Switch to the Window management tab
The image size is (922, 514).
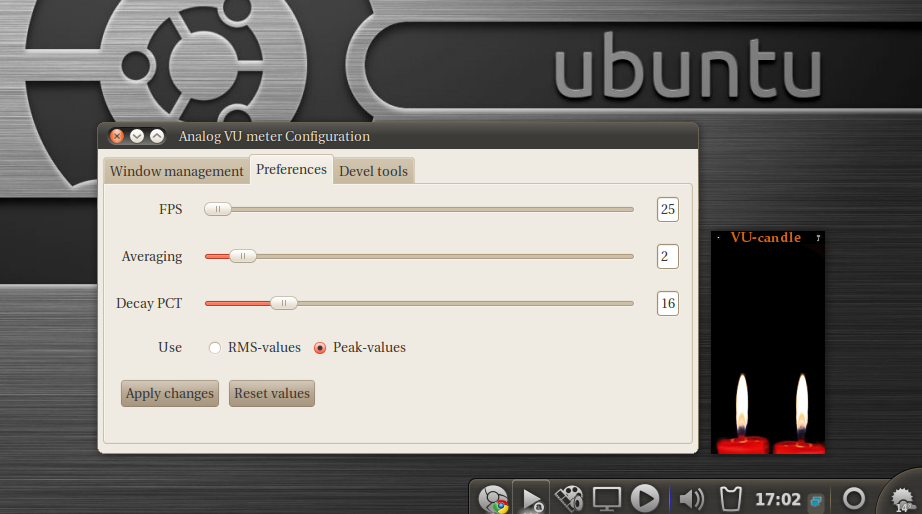pos(176,171)
